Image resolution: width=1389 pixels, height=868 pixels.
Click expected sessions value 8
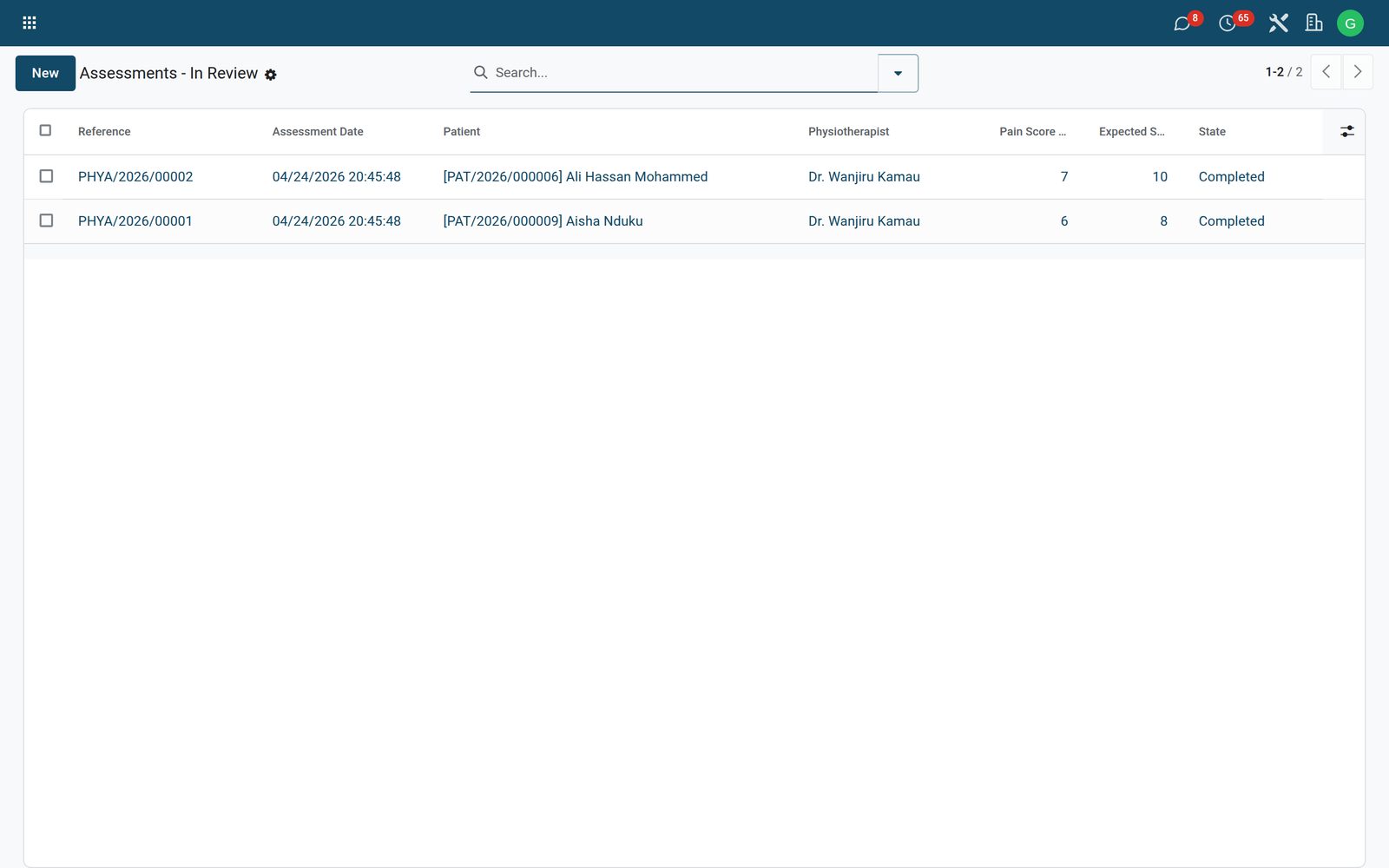1163,221
